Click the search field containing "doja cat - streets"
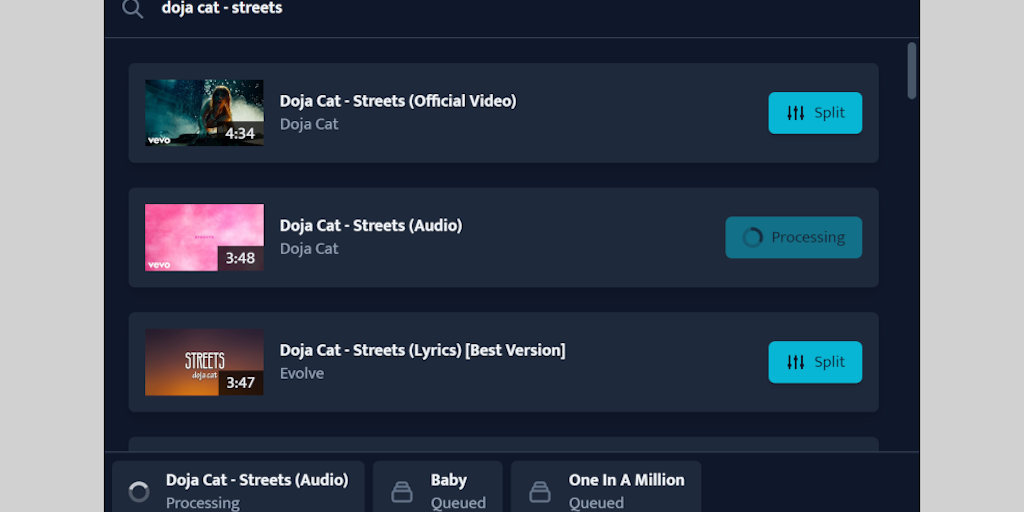The height and width of the screenshot is (512, 1024). [x=400, y=9]
